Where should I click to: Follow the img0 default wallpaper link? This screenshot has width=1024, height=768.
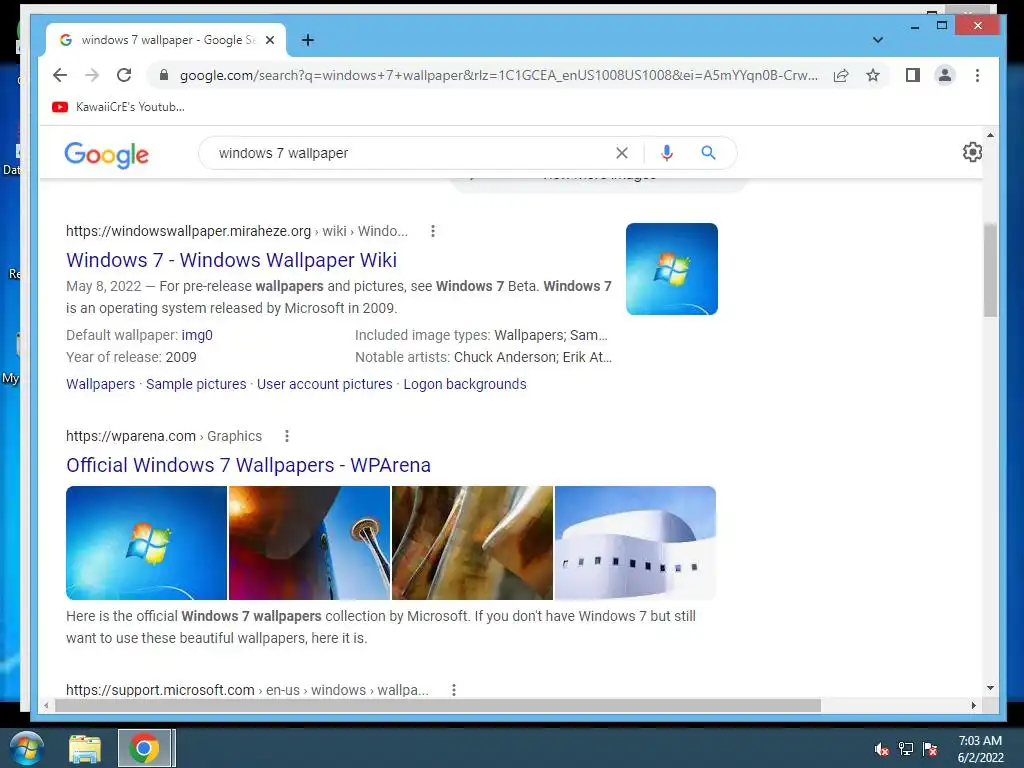[x=197, y=335]
